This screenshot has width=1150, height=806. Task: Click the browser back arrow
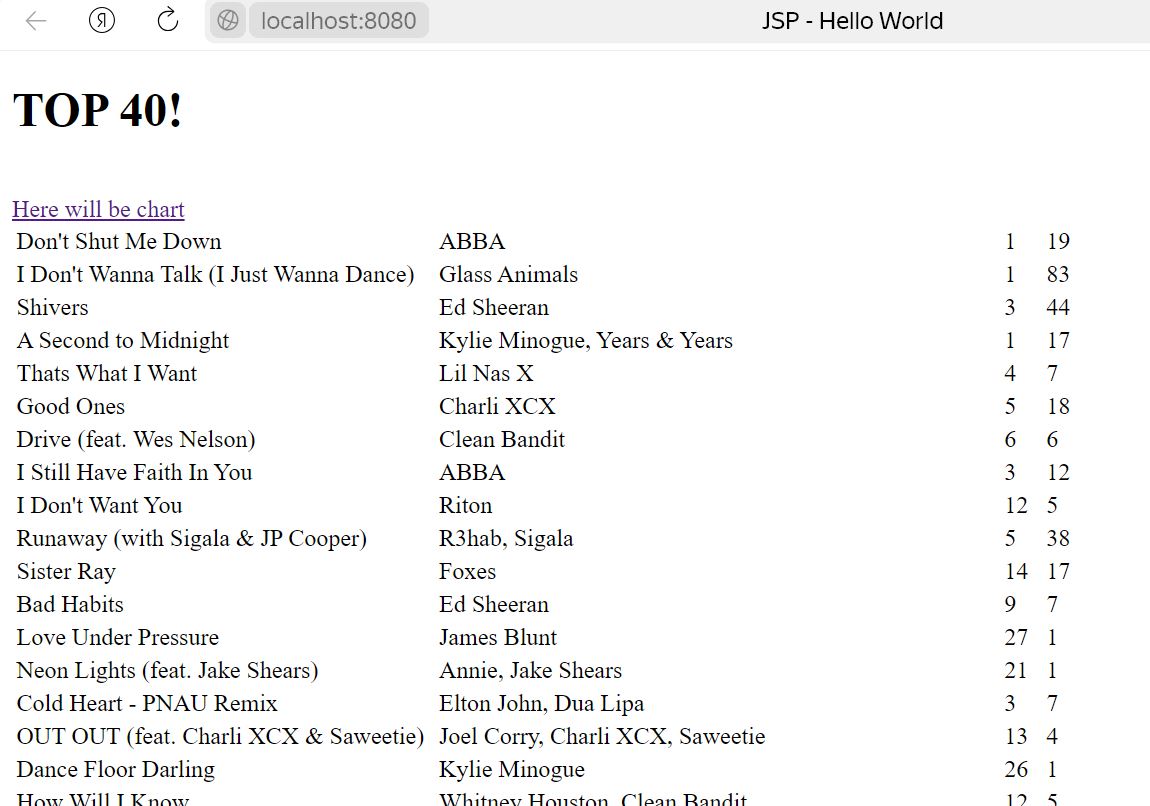tap(36, 21)
